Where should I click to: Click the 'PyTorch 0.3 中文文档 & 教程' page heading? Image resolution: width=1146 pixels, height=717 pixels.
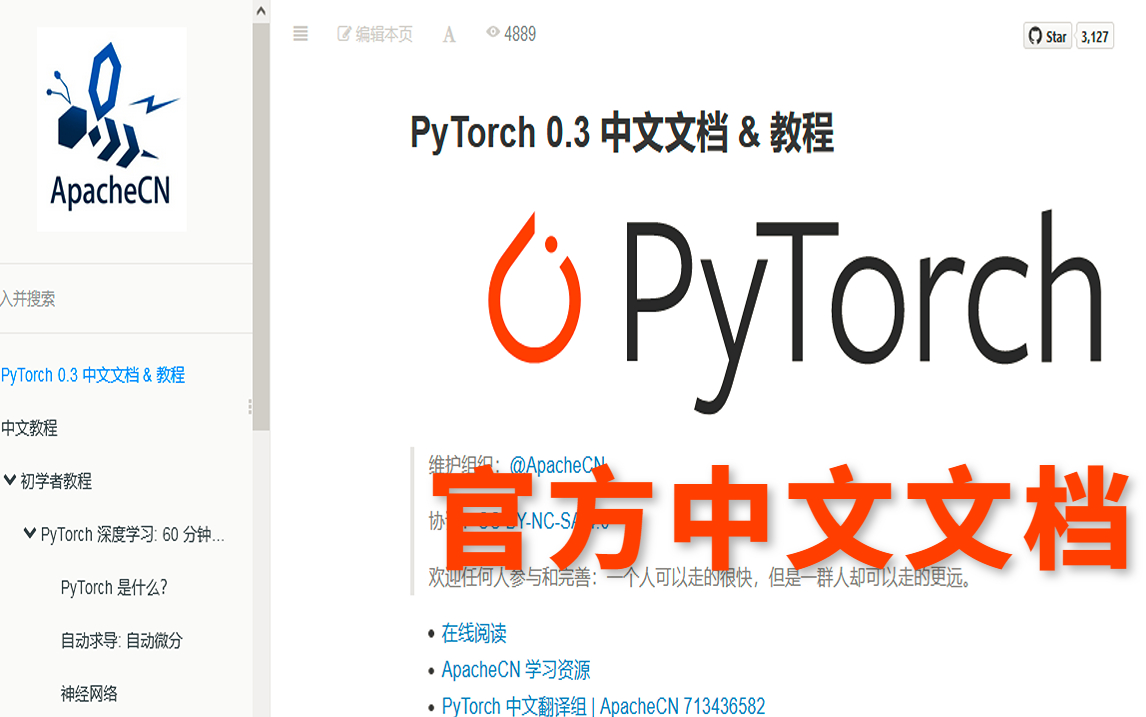point(622,132)
